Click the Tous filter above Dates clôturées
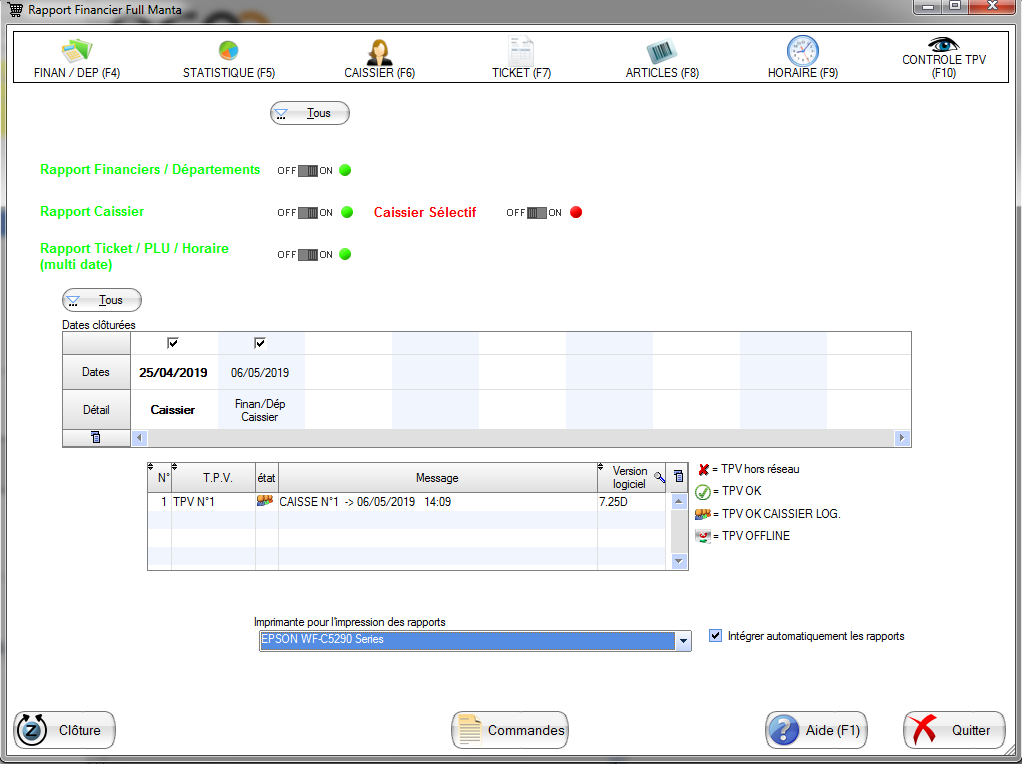 coord(102,300)
